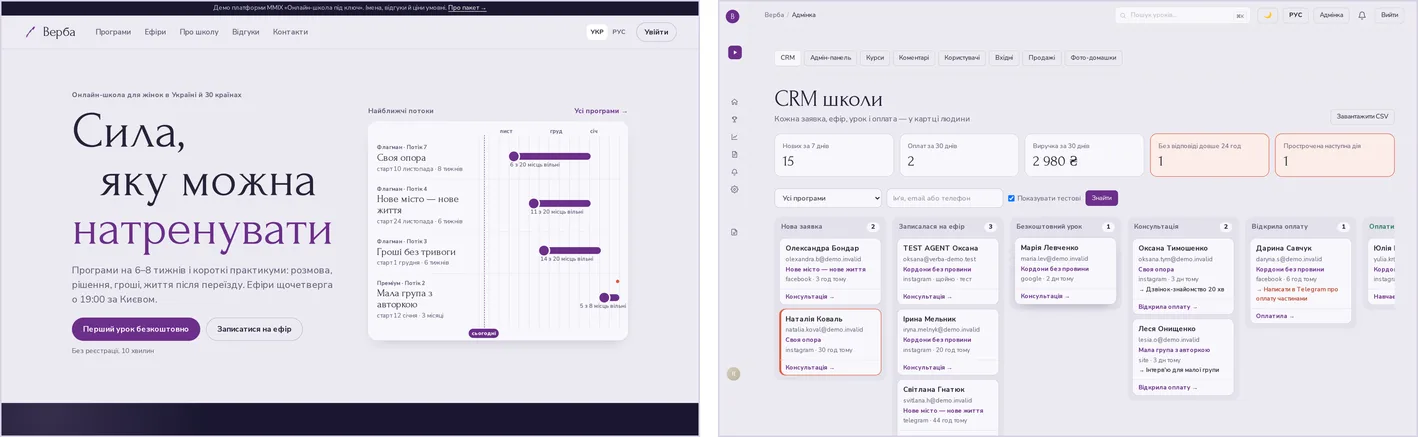The height and width of the screenshot is (437, 1418).
Task: Click the Виручка за 30 днів stat card
Action: click(1083, 155)
